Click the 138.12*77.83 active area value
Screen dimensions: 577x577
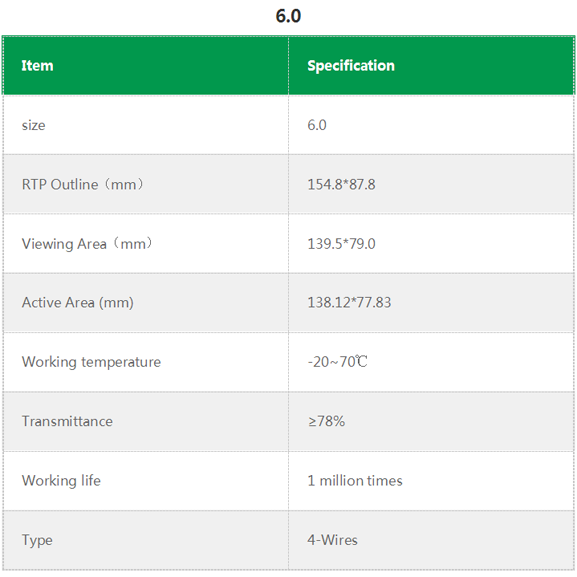coord(349,302)
